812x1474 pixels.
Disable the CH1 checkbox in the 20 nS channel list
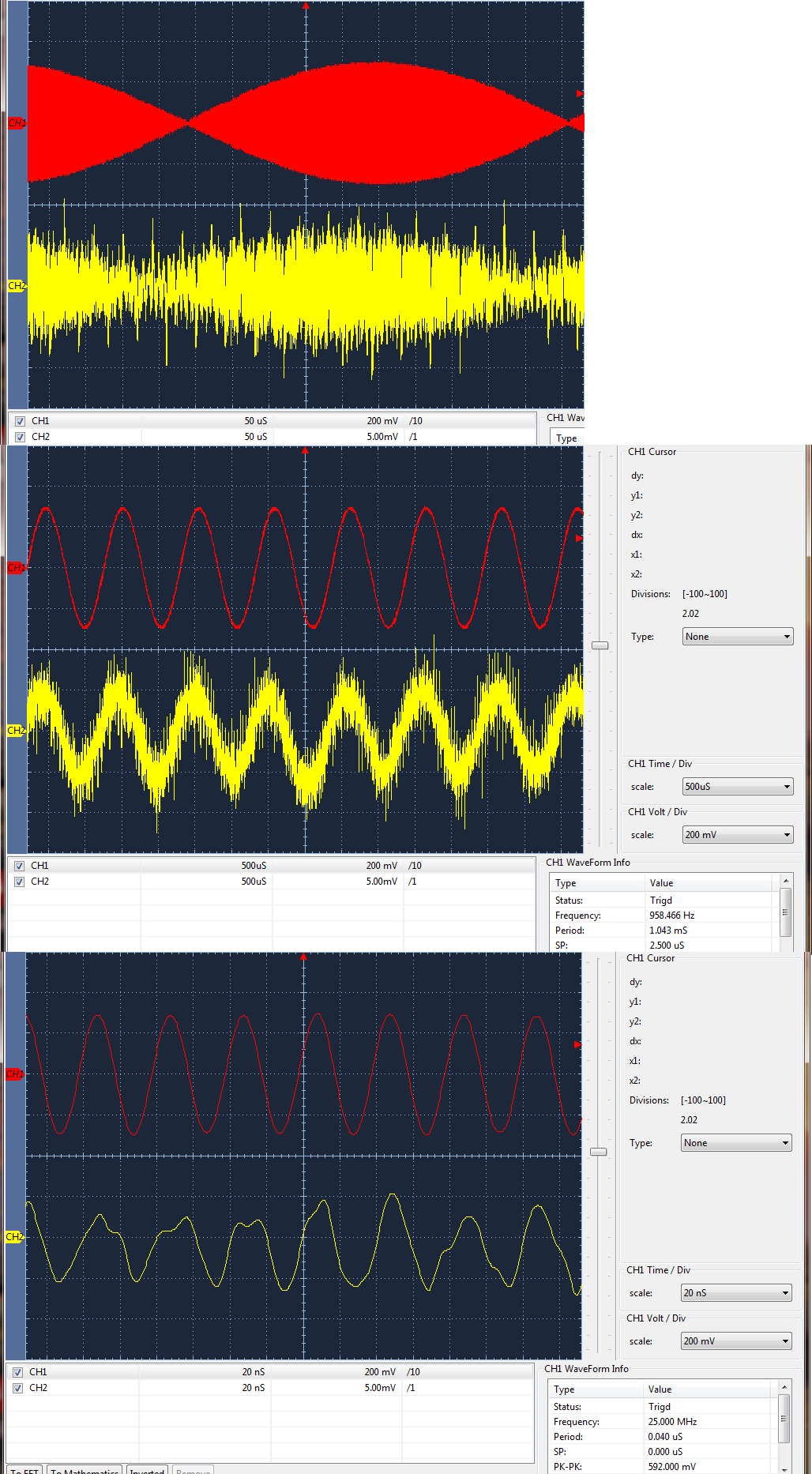pyautogui.click(x=17, y=1372)
